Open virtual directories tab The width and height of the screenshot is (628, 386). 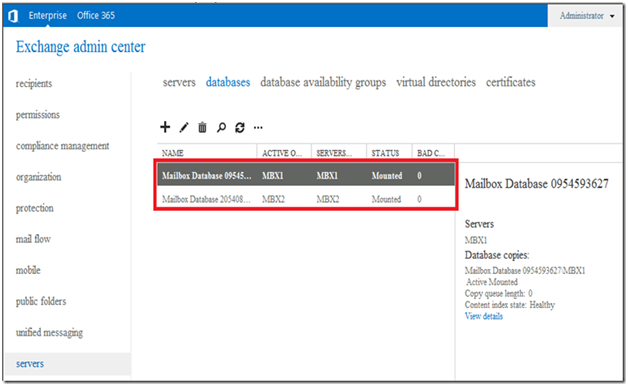coord(436,82)
